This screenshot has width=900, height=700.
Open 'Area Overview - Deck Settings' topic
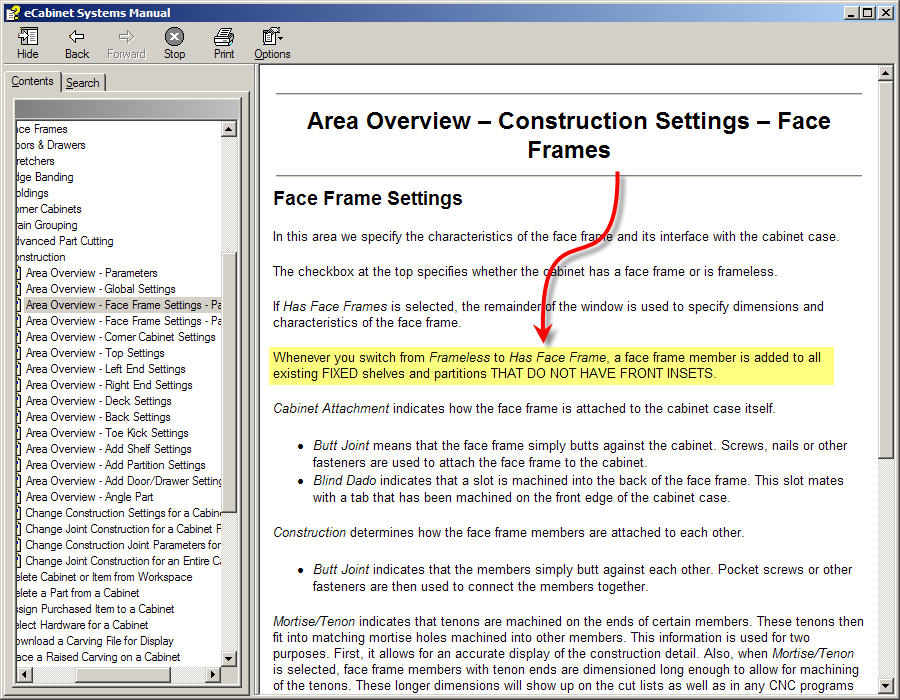click(x=98, y=402)
